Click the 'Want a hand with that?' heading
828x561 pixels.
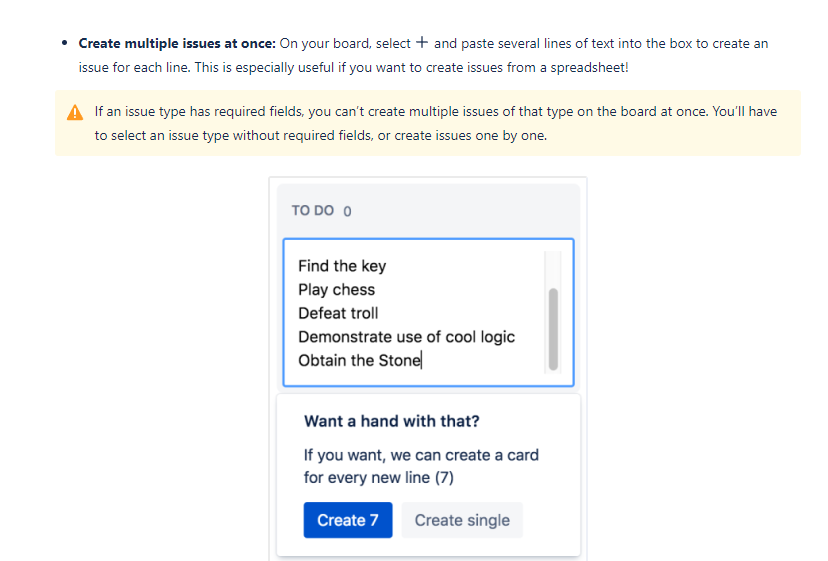click(392, 421)
